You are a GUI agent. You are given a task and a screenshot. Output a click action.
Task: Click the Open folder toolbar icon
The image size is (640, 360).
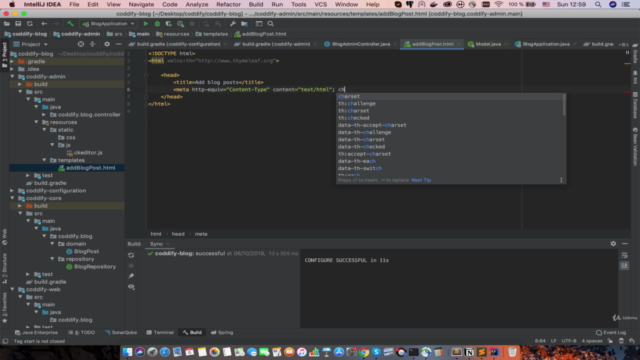(x=7, y=24)
